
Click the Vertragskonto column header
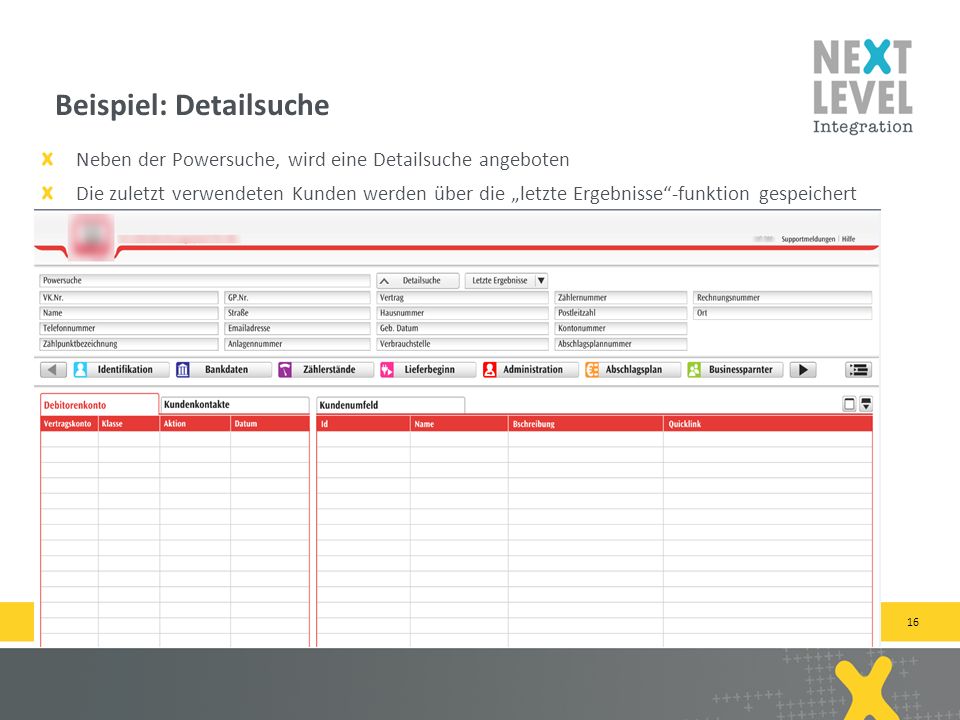click(x=69, y=424)
